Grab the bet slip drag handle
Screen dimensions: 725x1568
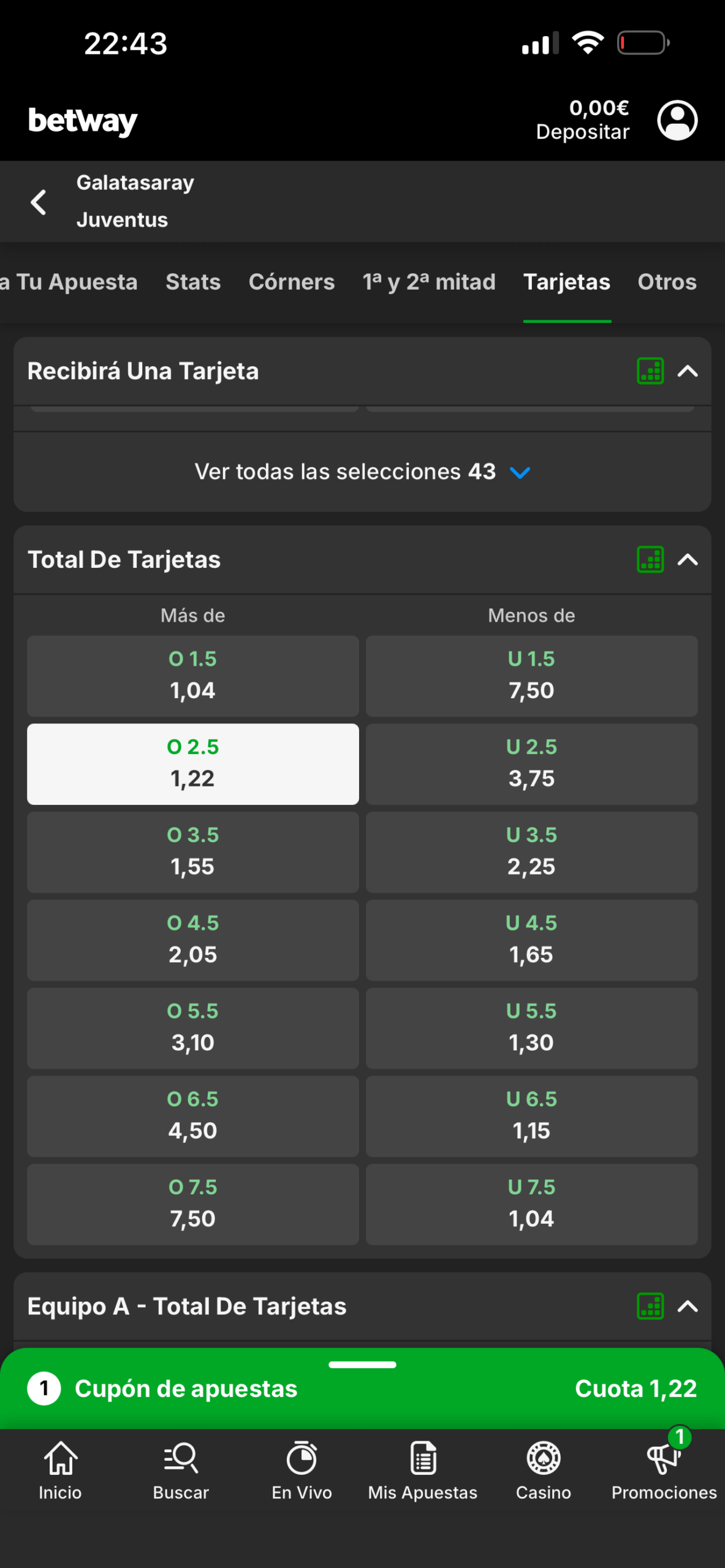[x=362, y=1365]
